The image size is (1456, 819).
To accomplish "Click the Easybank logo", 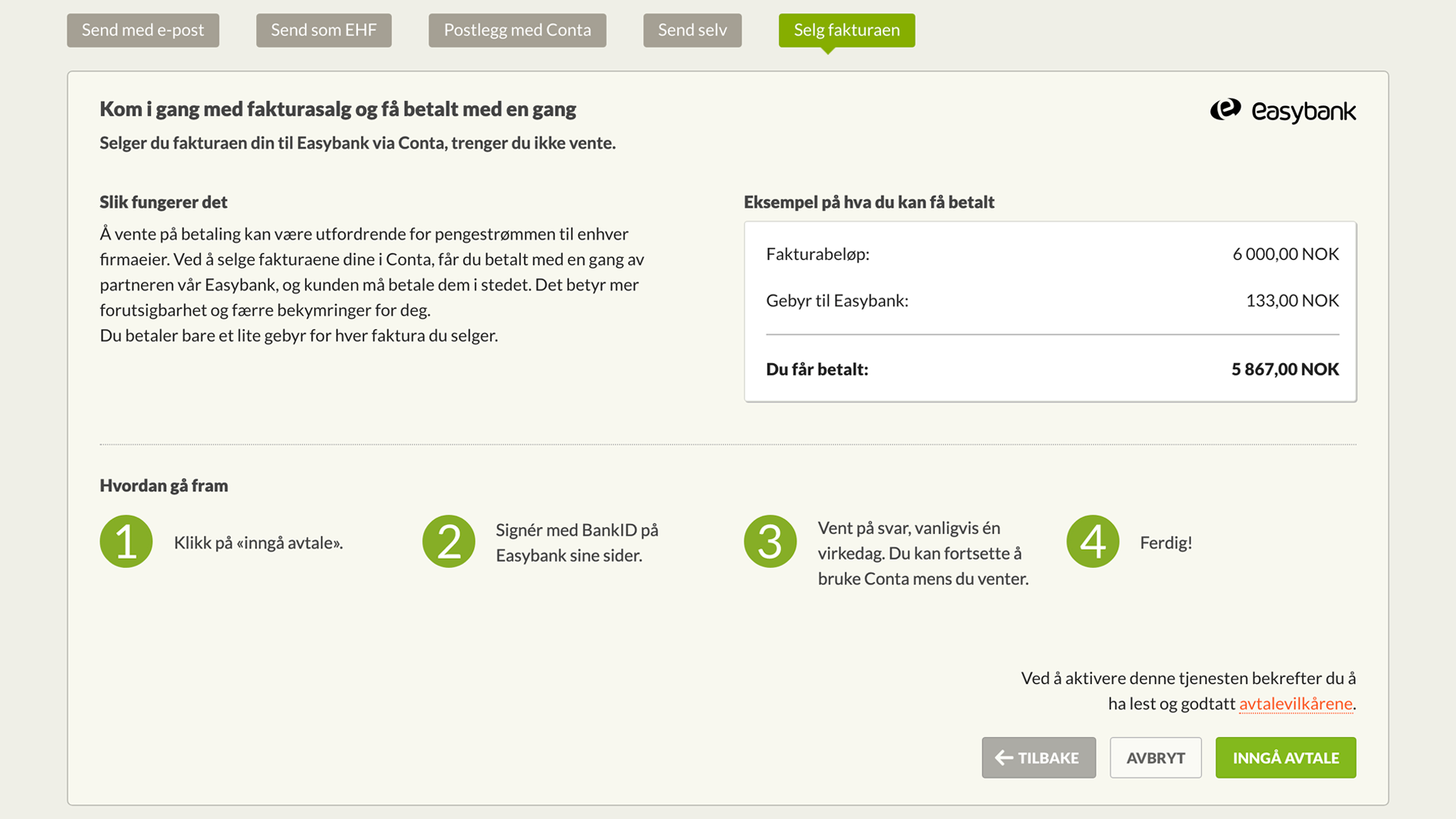I will (1283, 111).
